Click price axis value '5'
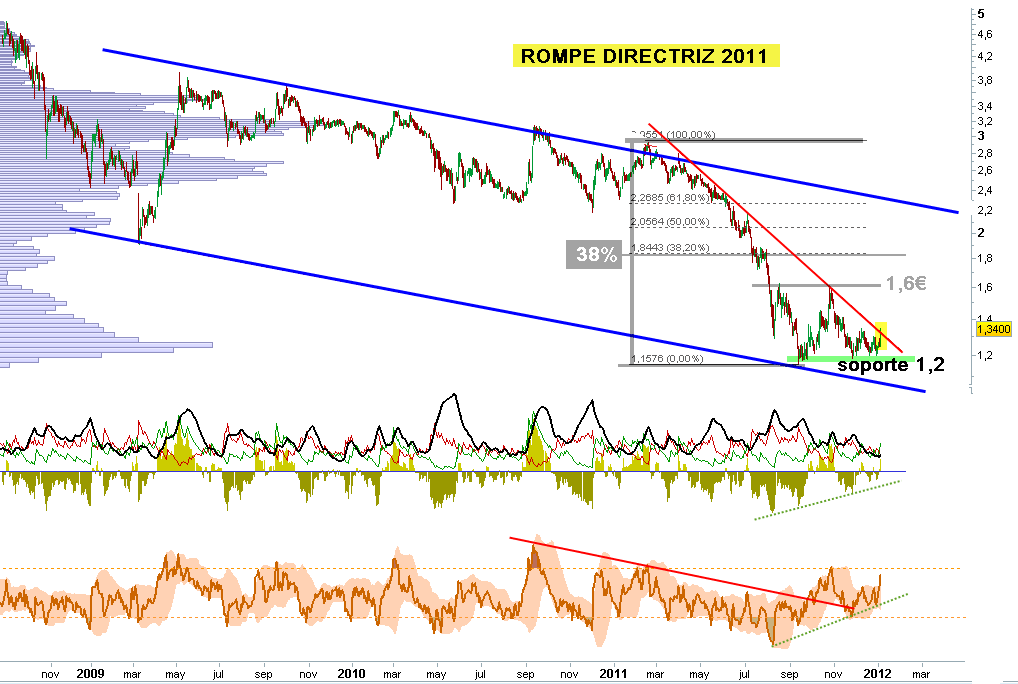Image resolution: width=1018 pixels, height=684 pixels. click(981, 14)
